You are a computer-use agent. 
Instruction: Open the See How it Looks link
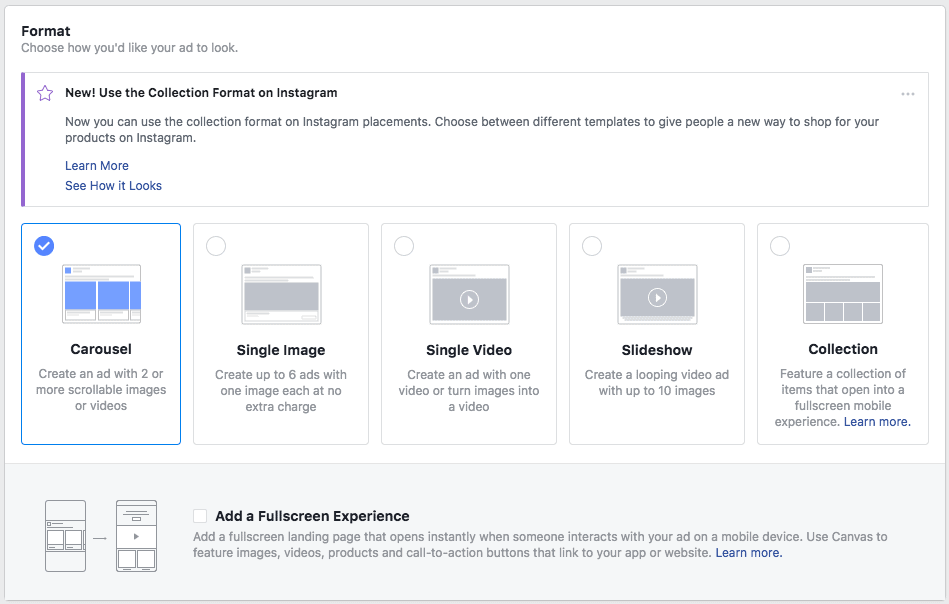click(113, 186)
